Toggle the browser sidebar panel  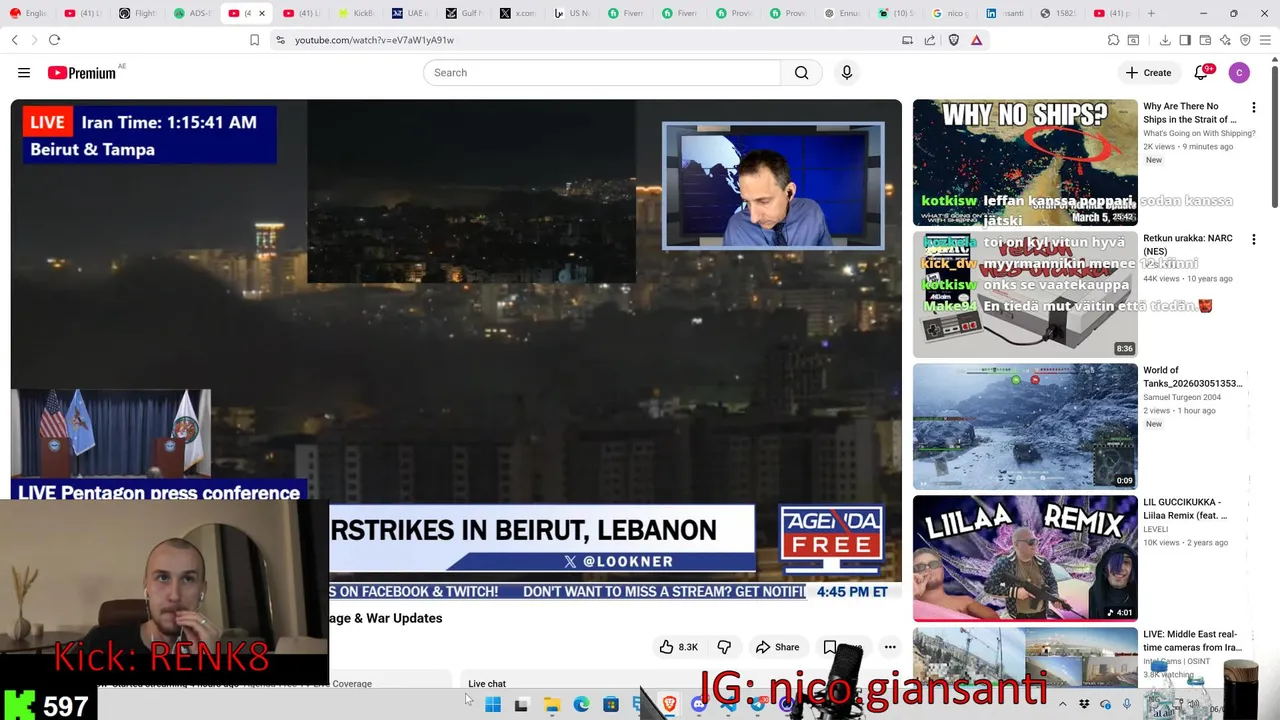(1185, 40)
